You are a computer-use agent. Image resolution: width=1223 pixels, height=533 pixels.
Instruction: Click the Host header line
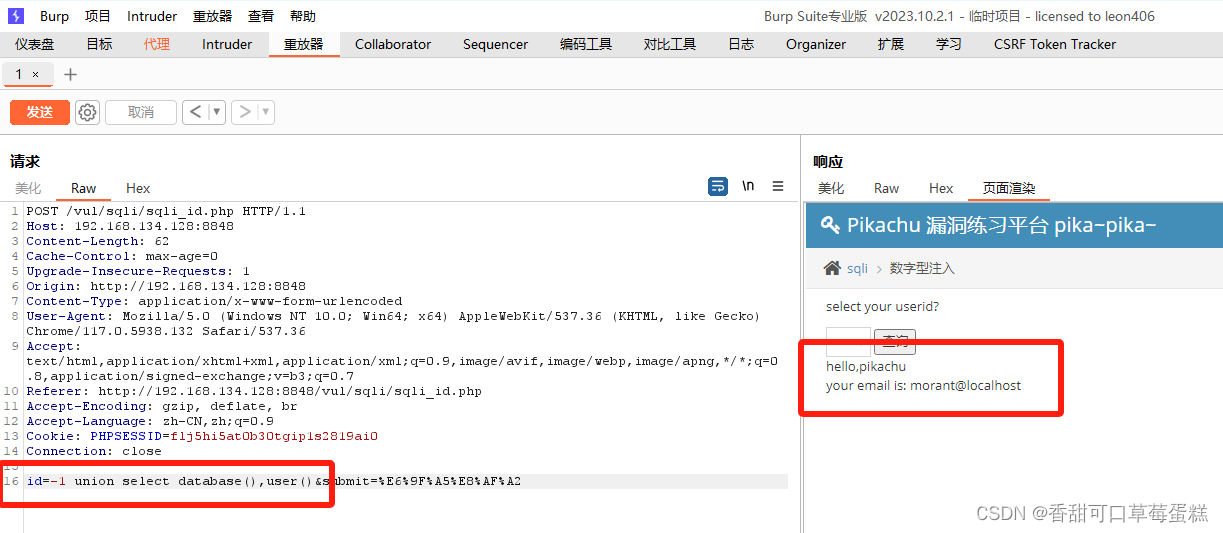[x=130, y=226]
